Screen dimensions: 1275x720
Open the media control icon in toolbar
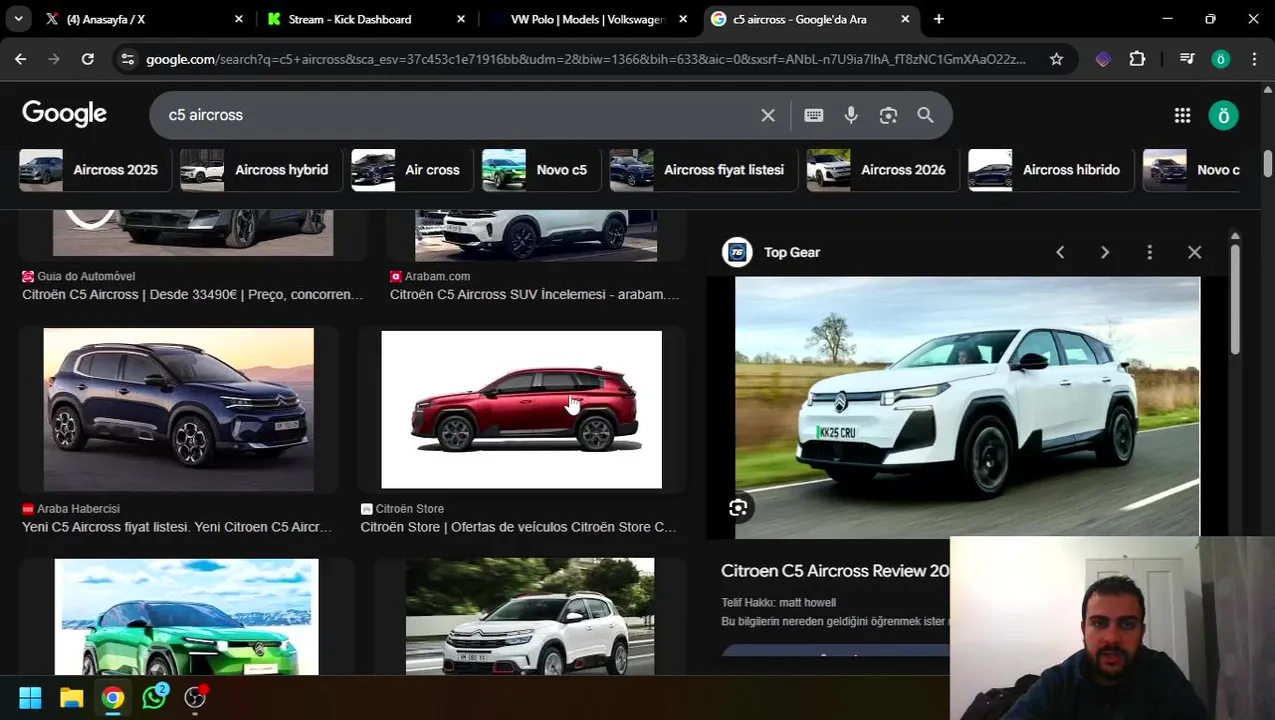click(x=1187, y=59)
